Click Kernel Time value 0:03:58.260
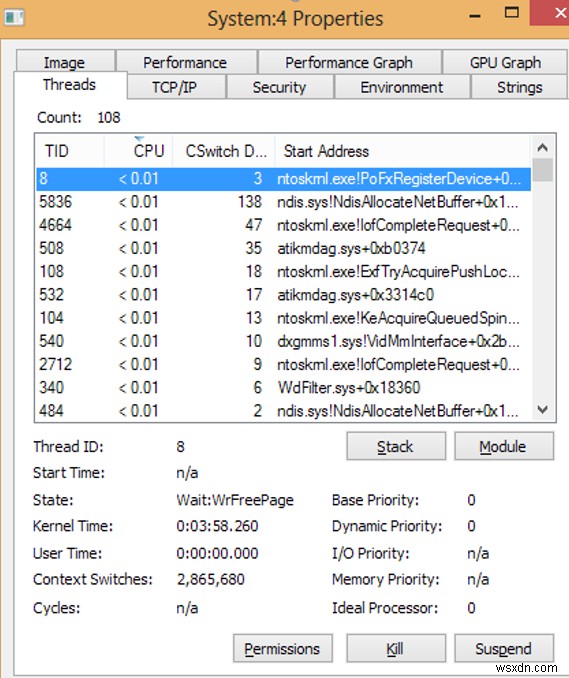 tap(217, 526)
